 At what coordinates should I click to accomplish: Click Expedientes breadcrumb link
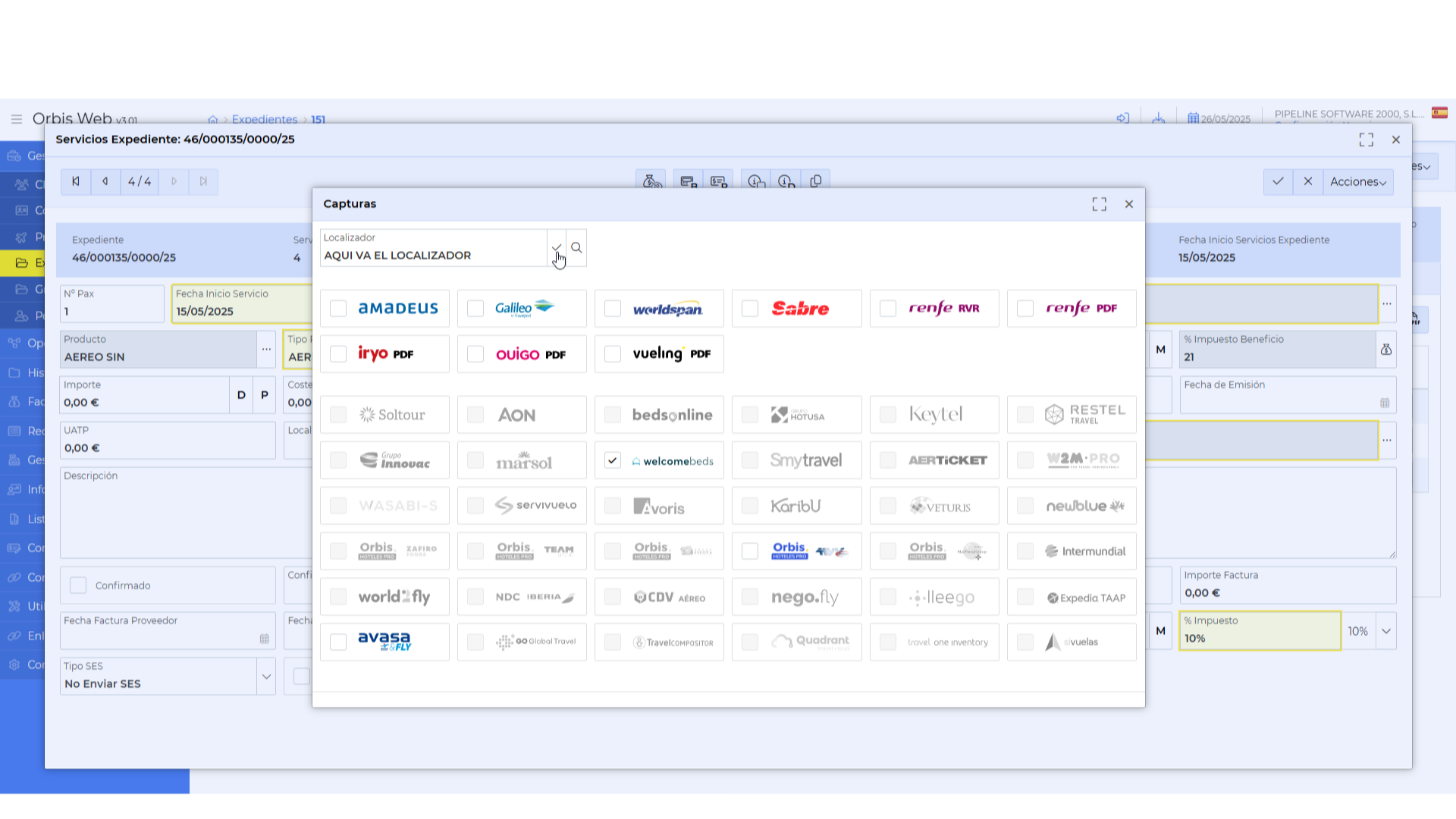point(265,120)
